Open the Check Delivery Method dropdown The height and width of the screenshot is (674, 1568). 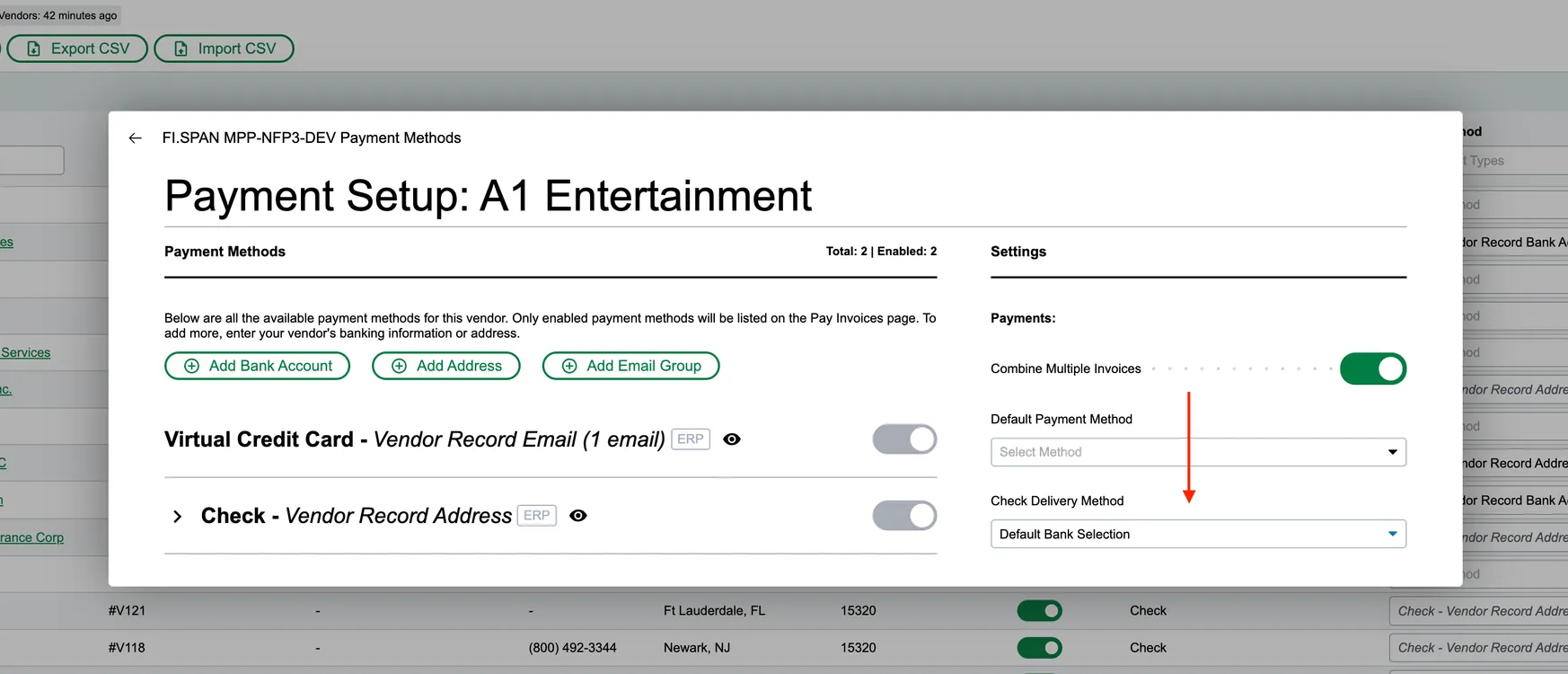pos(1198,534)
